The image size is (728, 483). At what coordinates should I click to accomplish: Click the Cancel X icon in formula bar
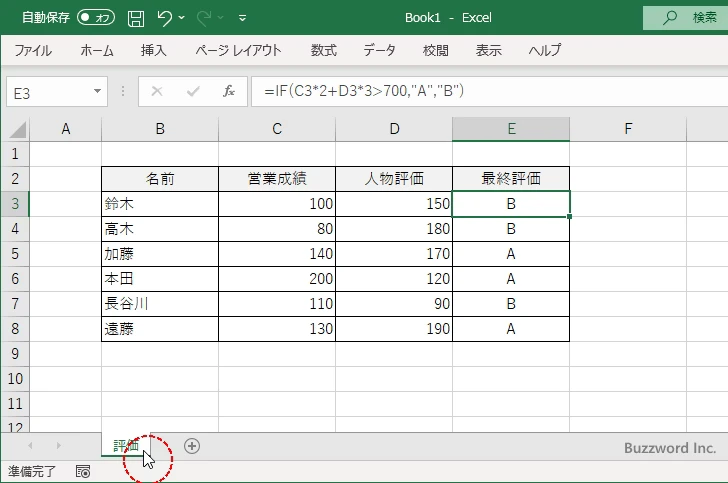point(157,91)
